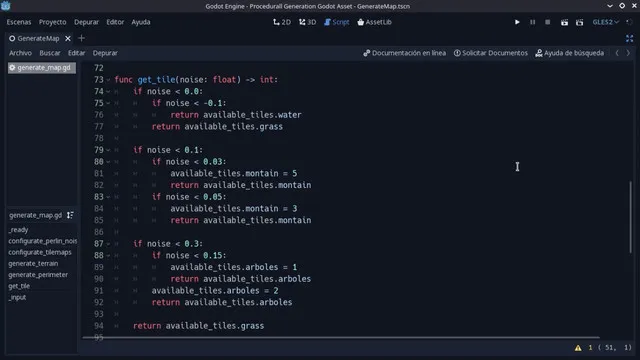Open script Editar menu

coord(76,53)
